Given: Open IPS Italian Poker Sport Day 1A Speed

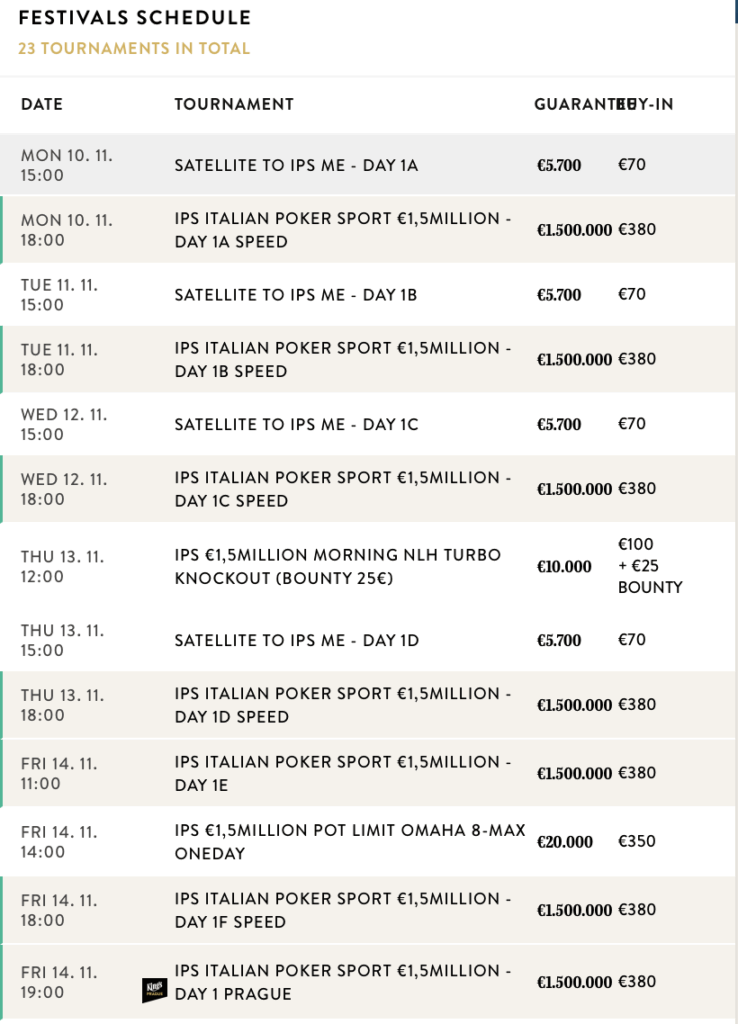Looking at the screenshot, I should point(342,230).
